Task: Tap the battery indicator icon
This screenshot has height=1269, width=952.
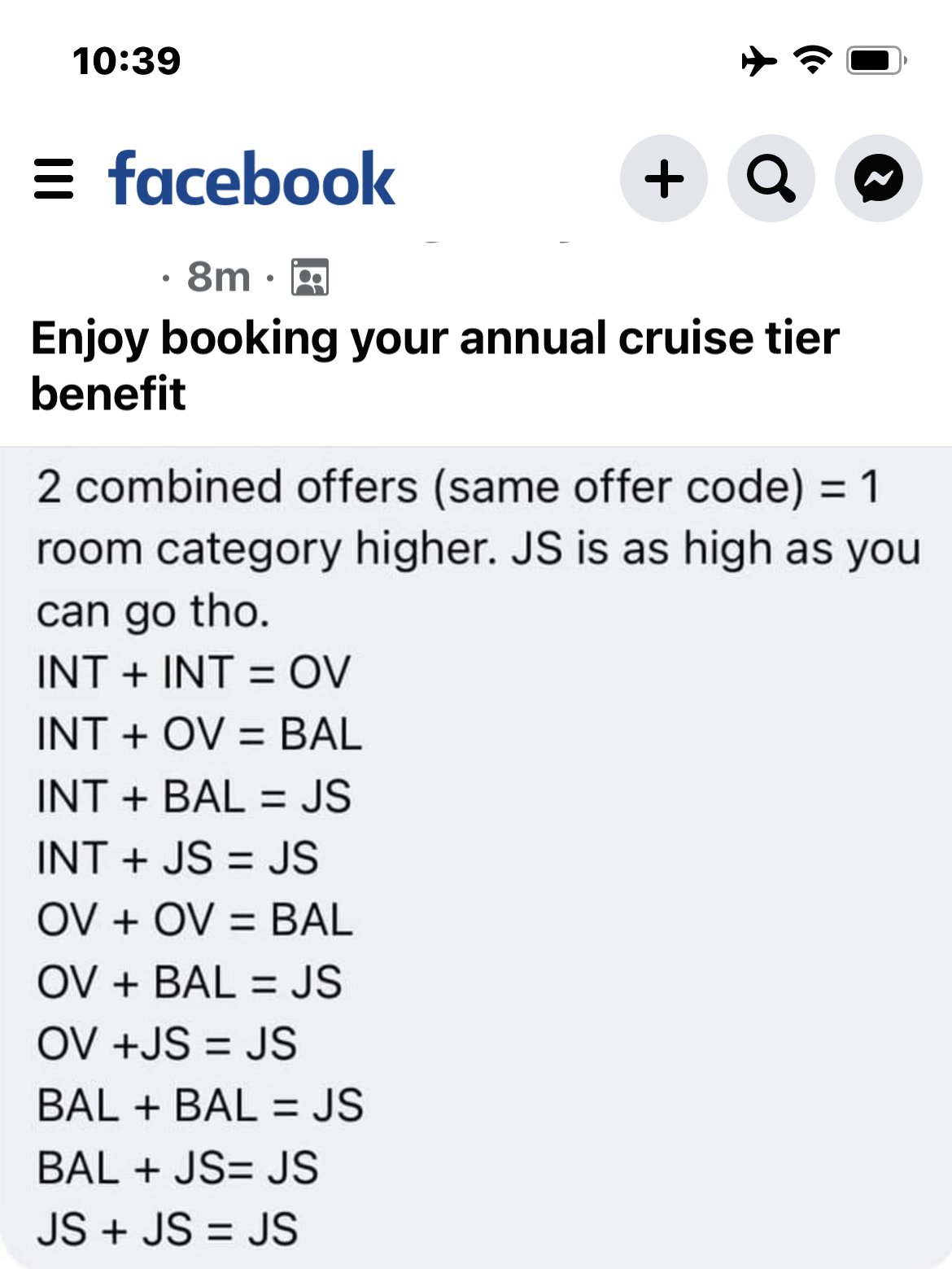Action: pyautogui.click(x=876, y=60)
